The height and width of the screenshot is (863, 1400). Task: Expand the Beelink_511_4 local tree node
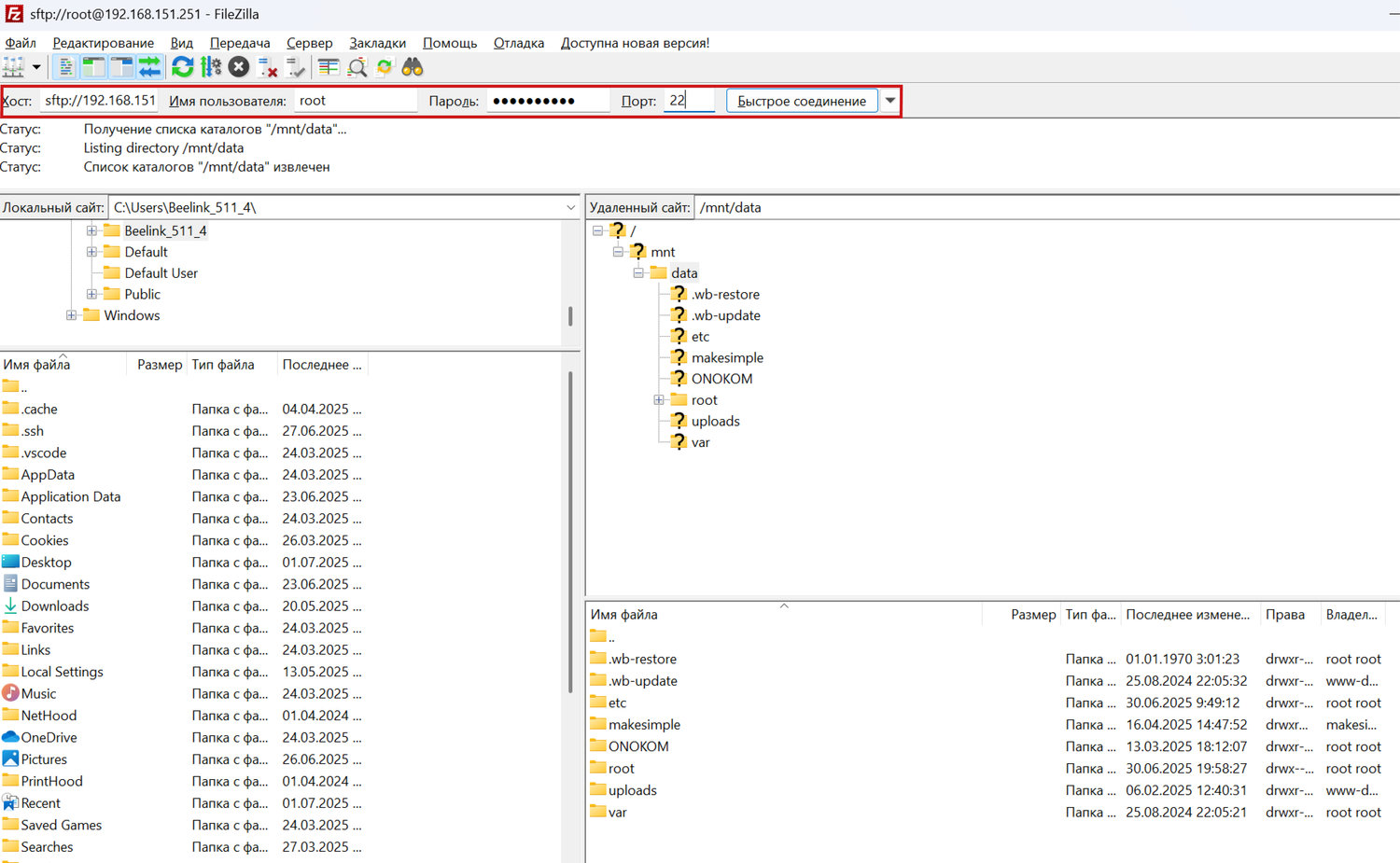coord(91,230)
